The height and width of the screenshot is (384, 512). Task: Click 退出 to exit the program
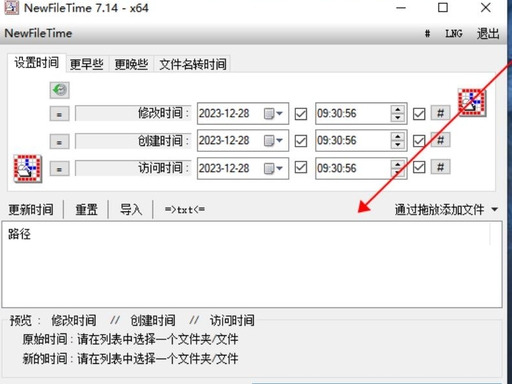pos(488,33)
